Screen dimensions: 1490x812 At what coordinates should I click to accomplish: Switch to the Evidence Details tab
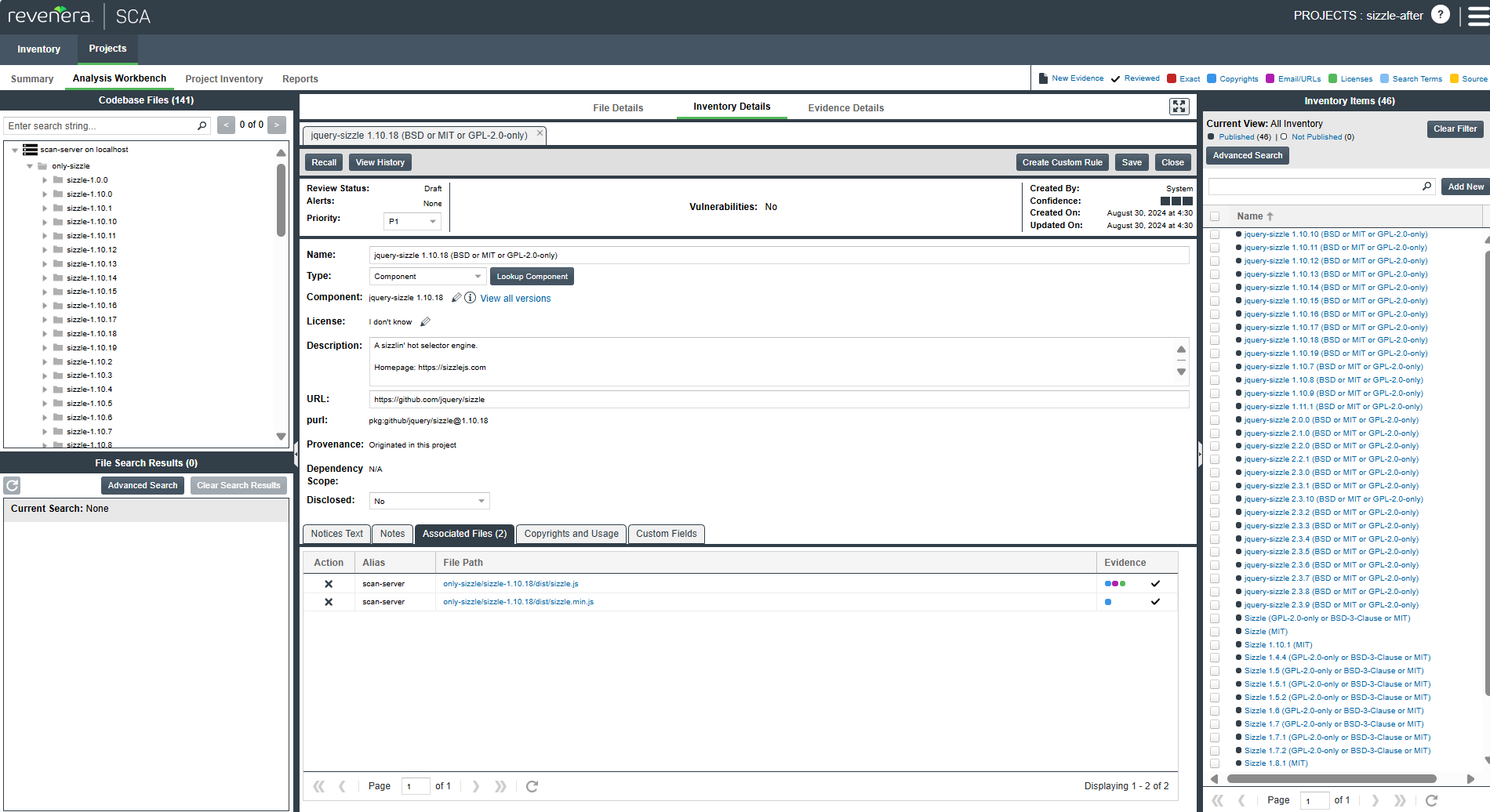(845, 108)
